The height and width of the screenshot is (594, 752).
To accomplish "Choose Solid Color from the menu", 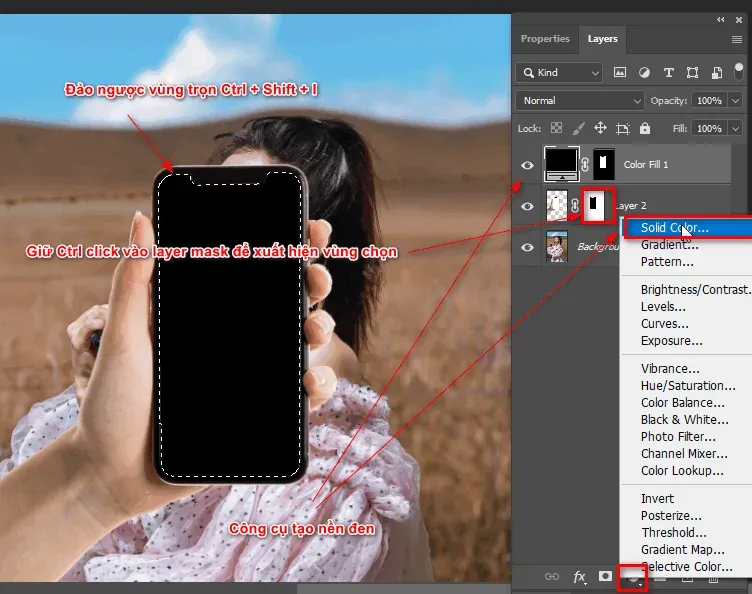I will tap(674, 228).
